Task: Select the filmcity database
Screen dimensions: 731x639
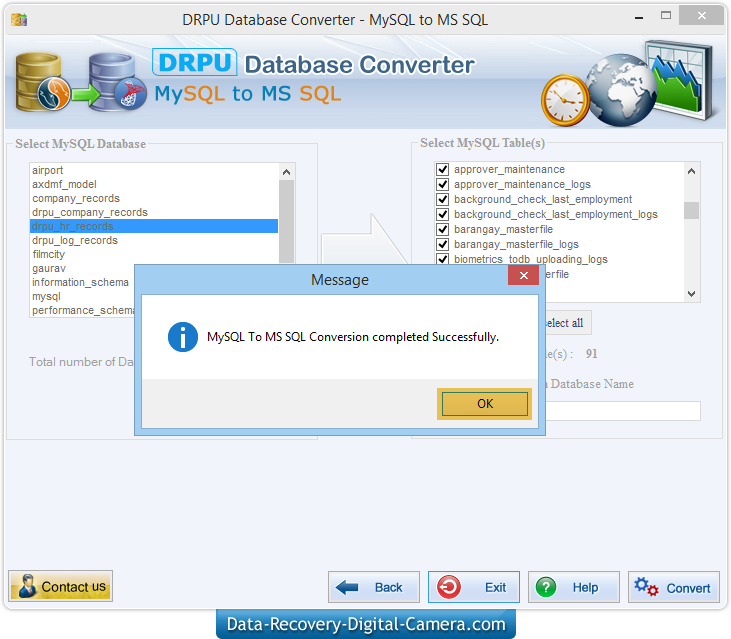Action: (154, 254)
